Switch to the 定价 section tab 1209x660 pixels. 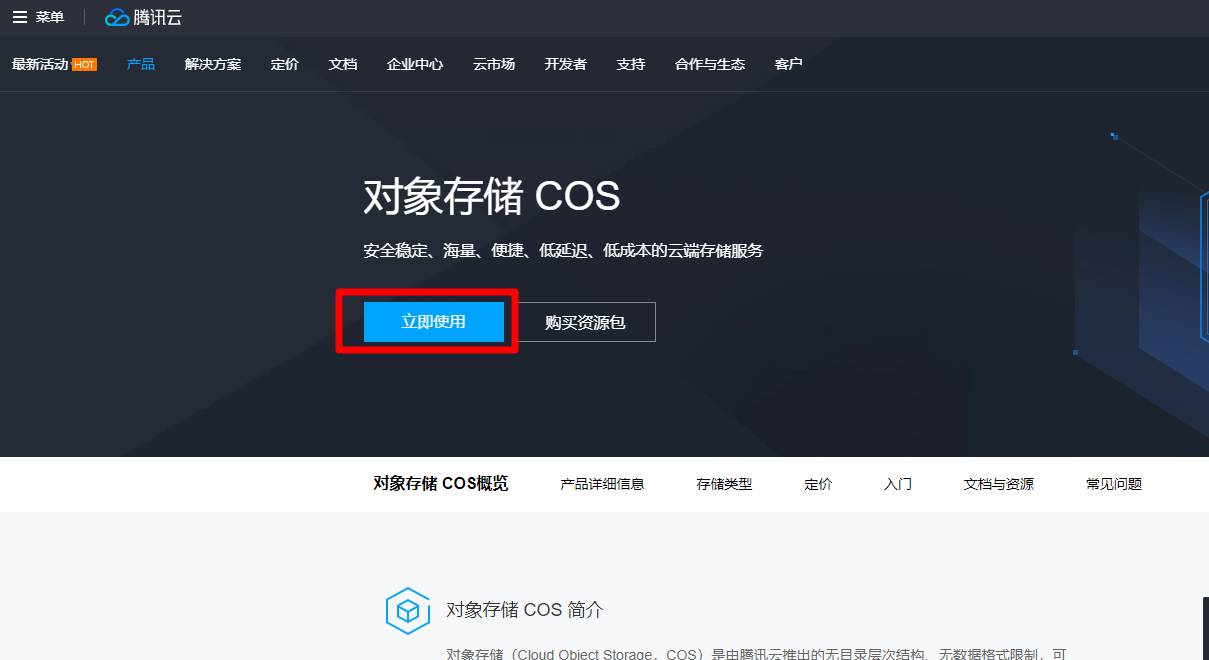(818, 484)
